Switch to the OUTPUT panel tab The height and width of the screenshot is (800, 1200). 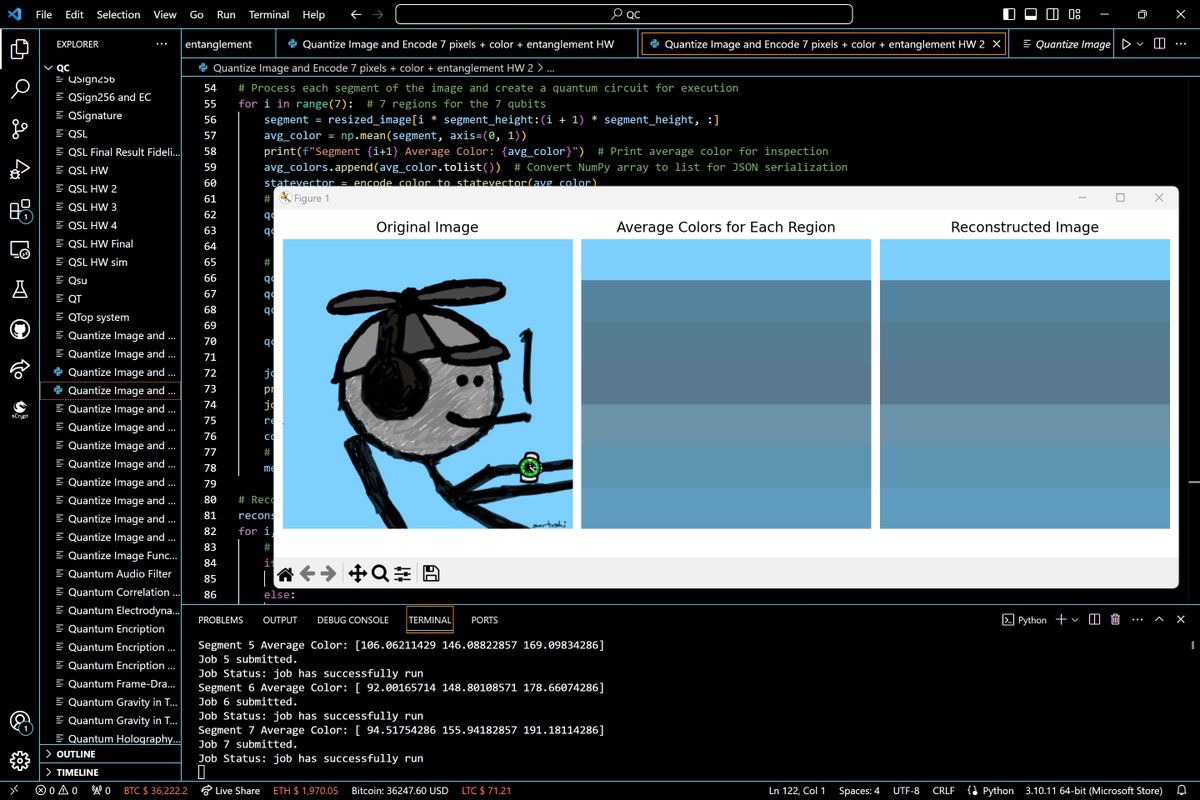pyautogui.click(x=280, y=620)
